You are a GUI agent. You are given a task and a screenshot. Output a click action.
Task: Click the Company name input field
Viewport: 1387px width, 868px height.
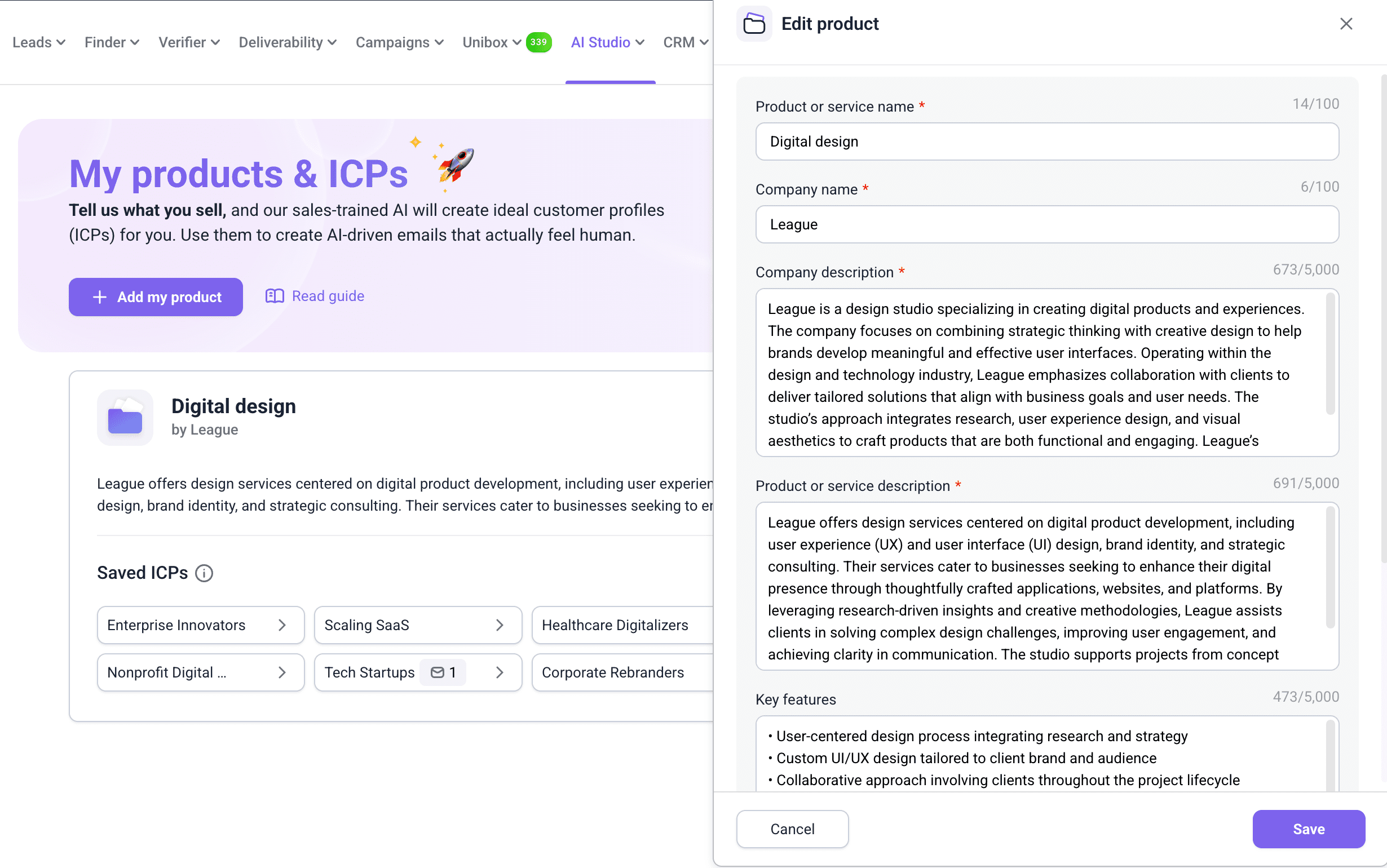click(x=1046, y=224)
